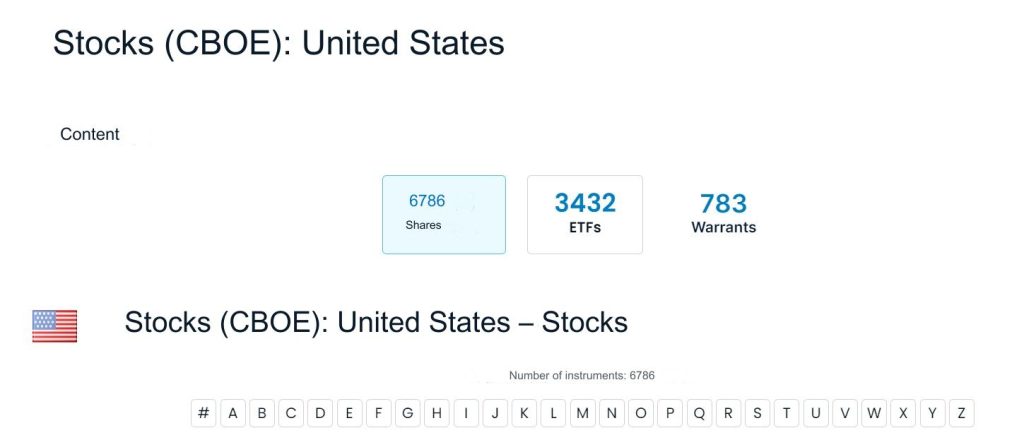Open the 783 Warrants tab
Viewport: 1024px width, 440px height.
click(723, 214)
